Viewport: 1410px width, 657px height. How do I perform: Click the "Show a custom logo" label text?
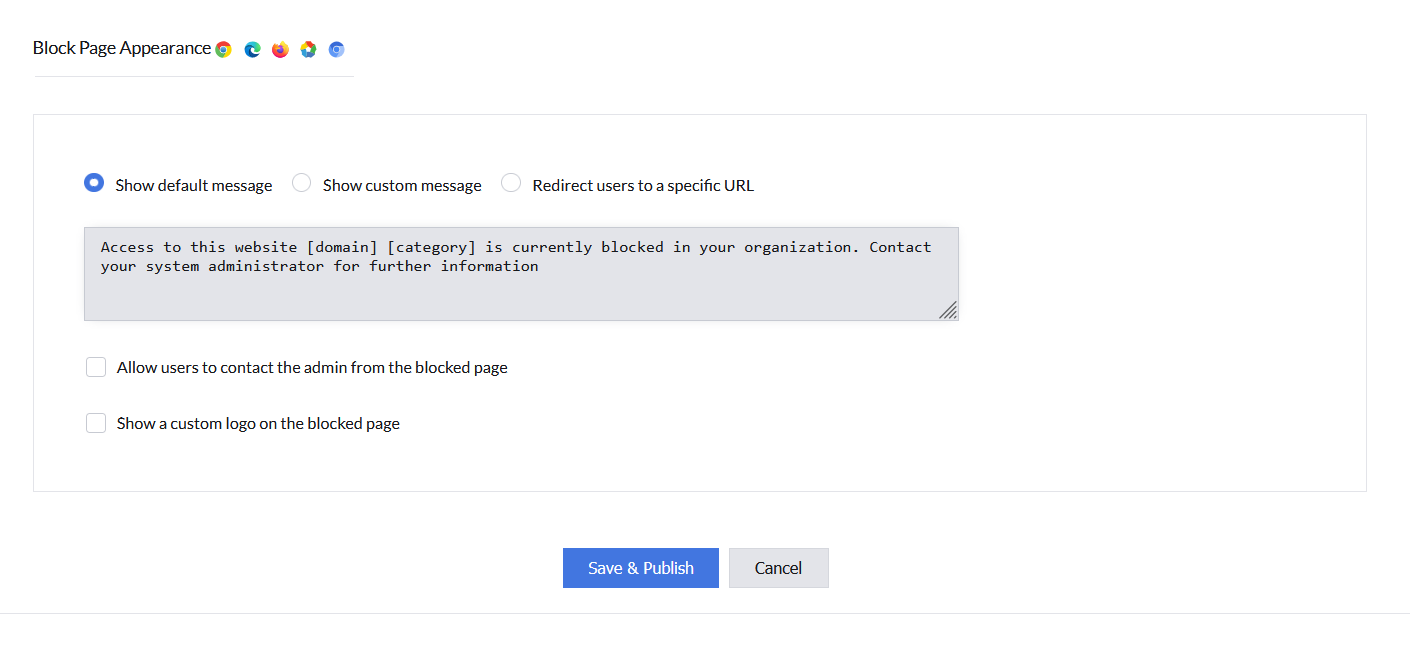258,423
